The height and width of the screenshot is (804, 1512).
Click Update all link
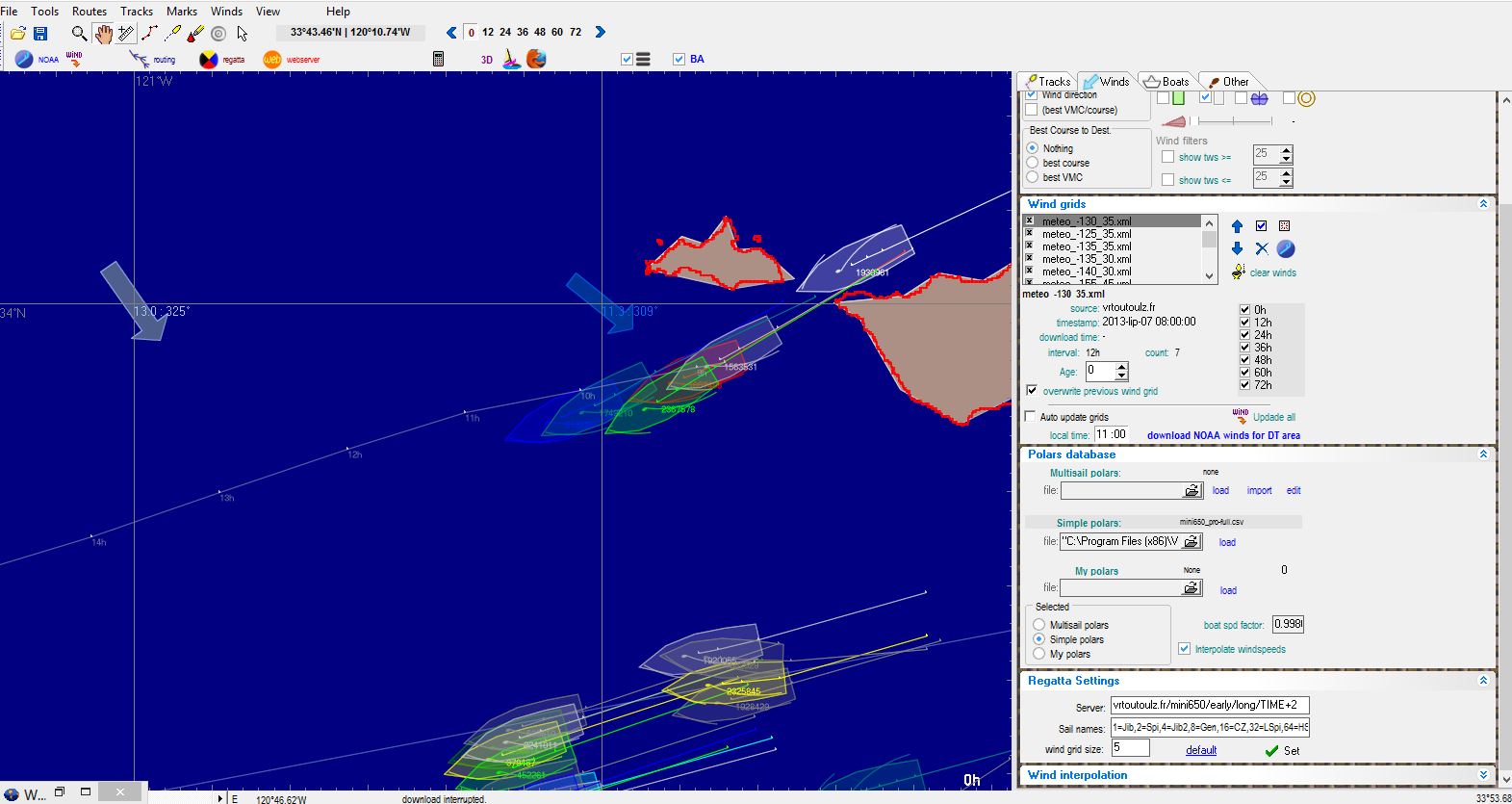click(1274, 417)
